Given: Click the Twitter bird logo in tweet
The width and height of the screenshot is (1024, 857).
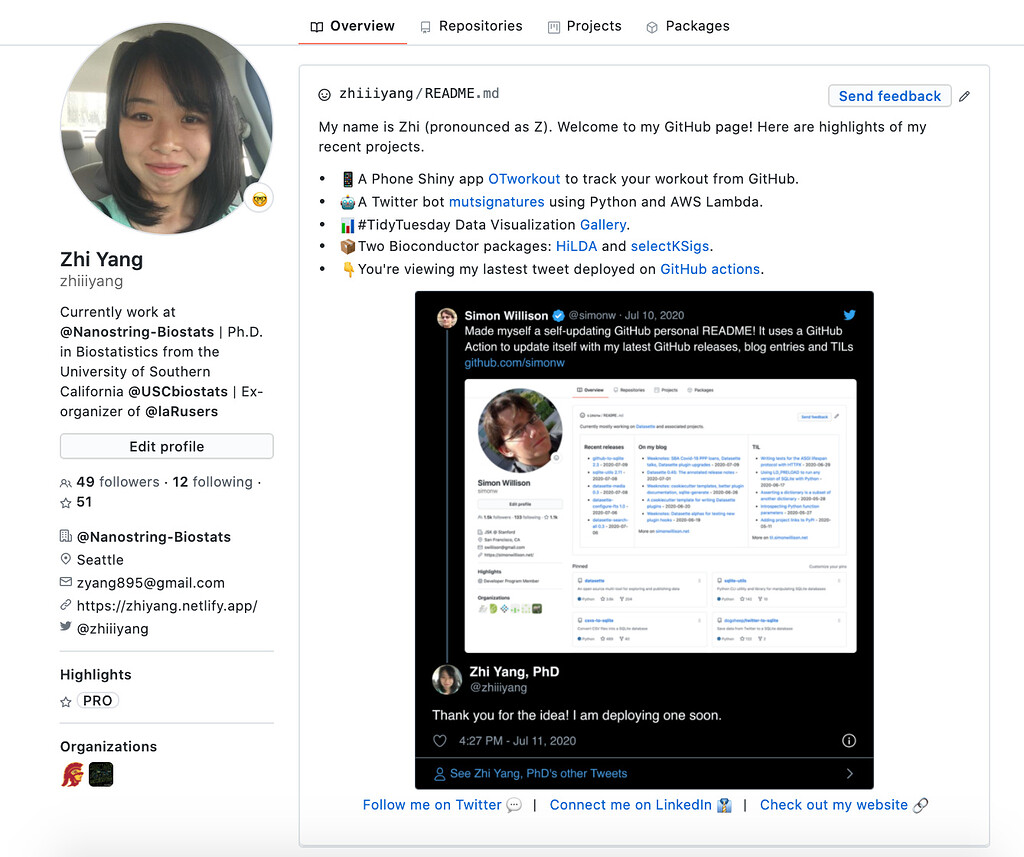Looking at the screenshot, I should coord(849,315).
